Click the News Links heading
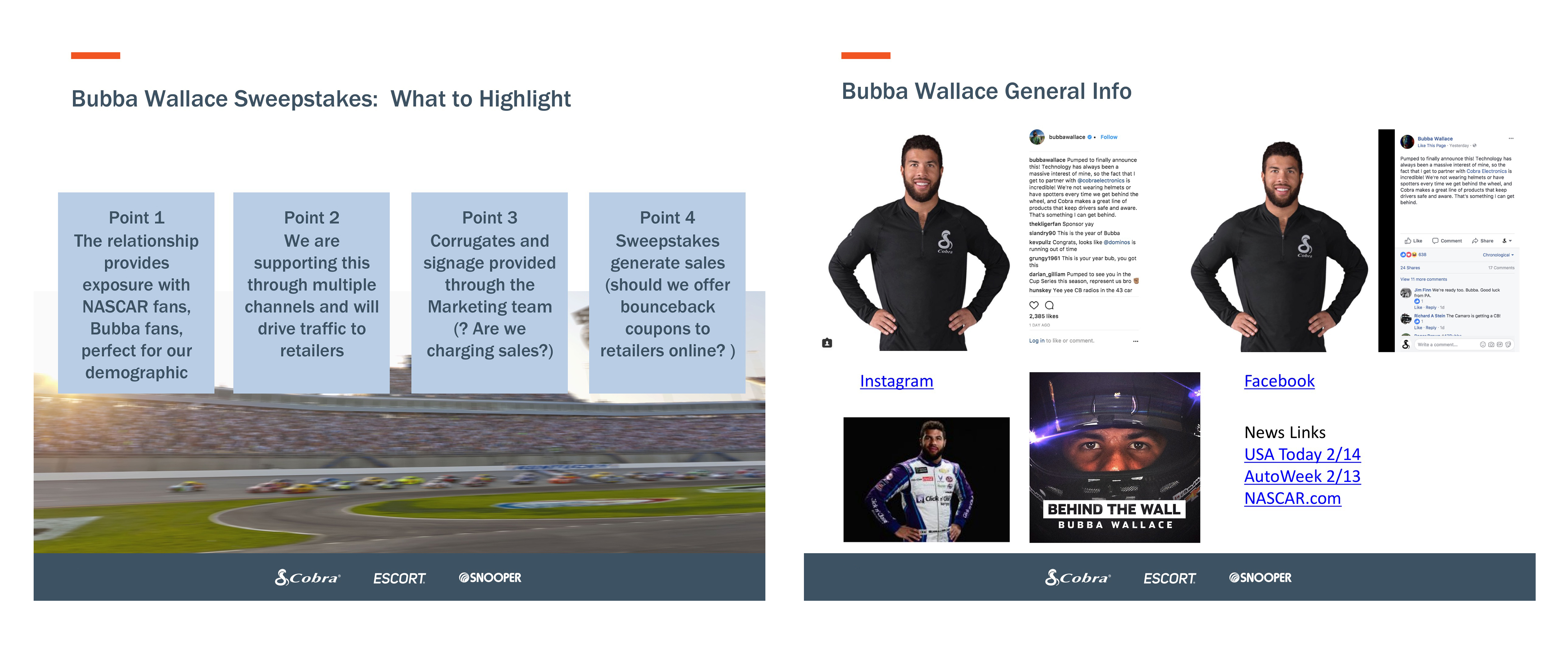This screenshot has width=1568, height=653. (x=1285, y=432)
